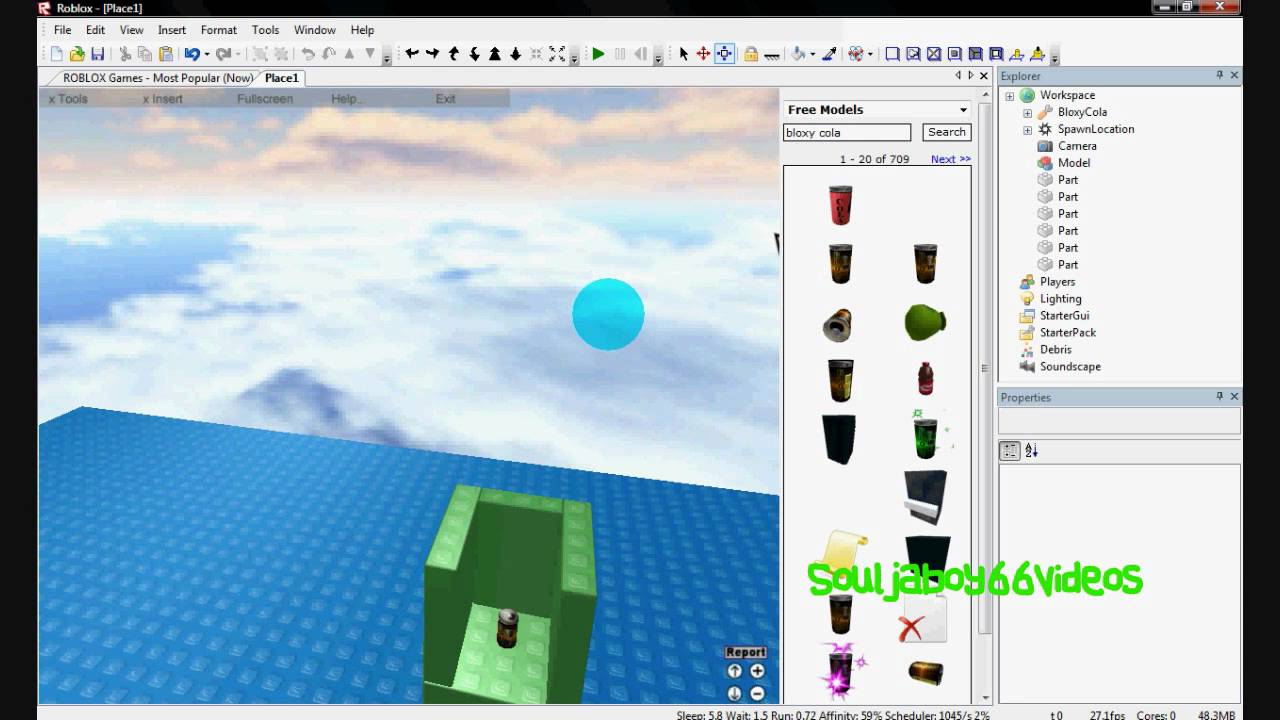Click the camera pan left arrow
The image size is (1280, 720).
click(411, 54)
